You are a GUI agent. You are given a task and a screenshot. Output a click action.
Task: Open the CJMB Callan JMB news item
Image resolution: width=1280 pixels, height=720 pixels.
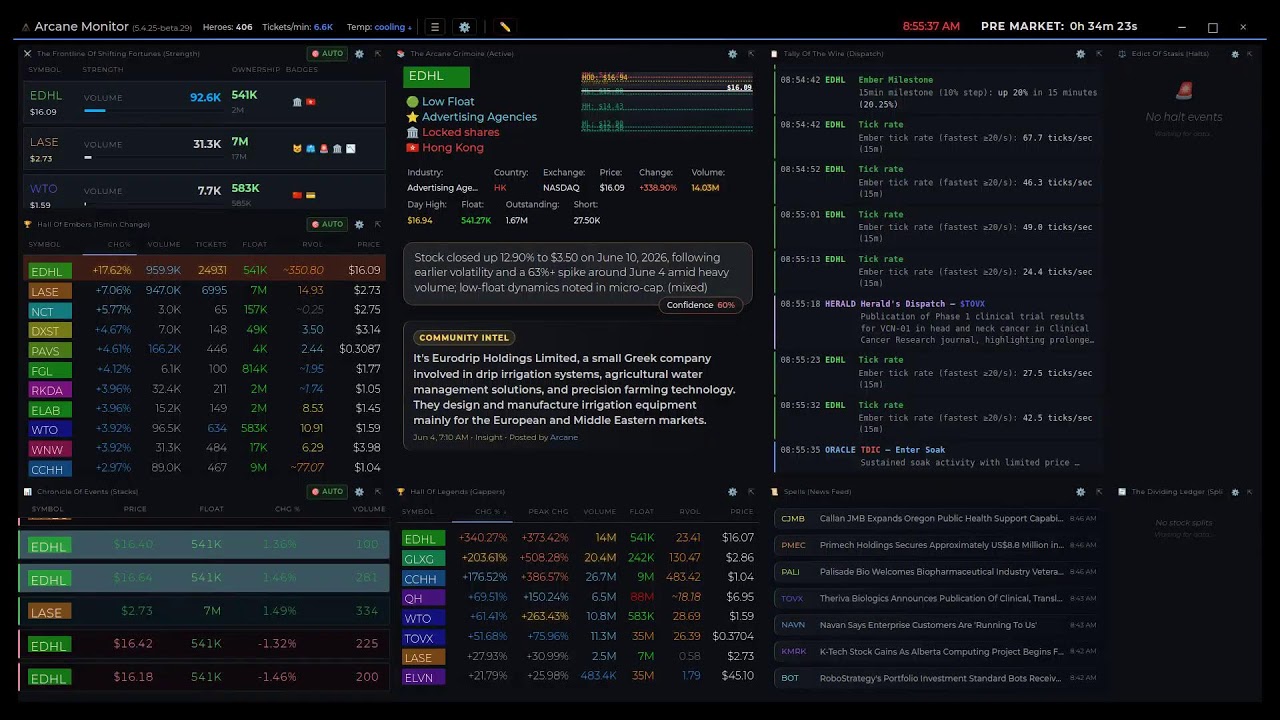point(938,519)
